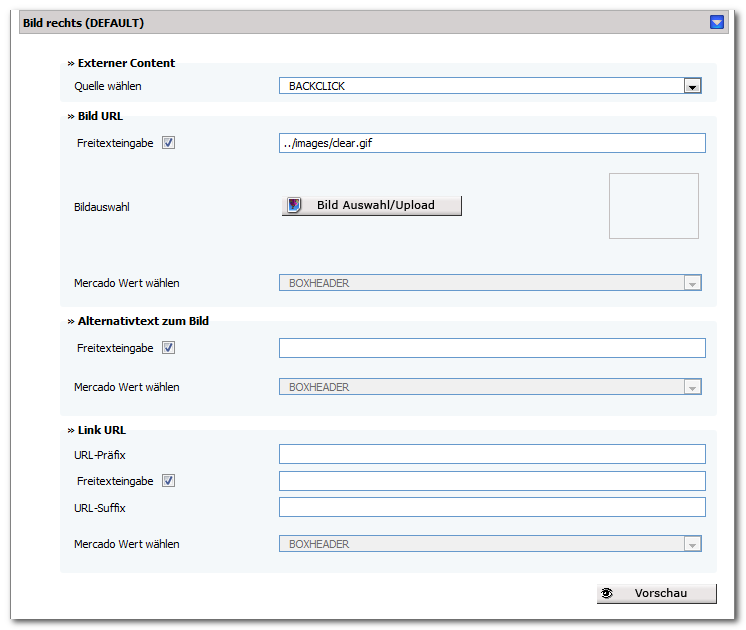
Task: Toggle the Freitexteingabe checkbox under Alternativtext zum Bild
Action: 168,348
